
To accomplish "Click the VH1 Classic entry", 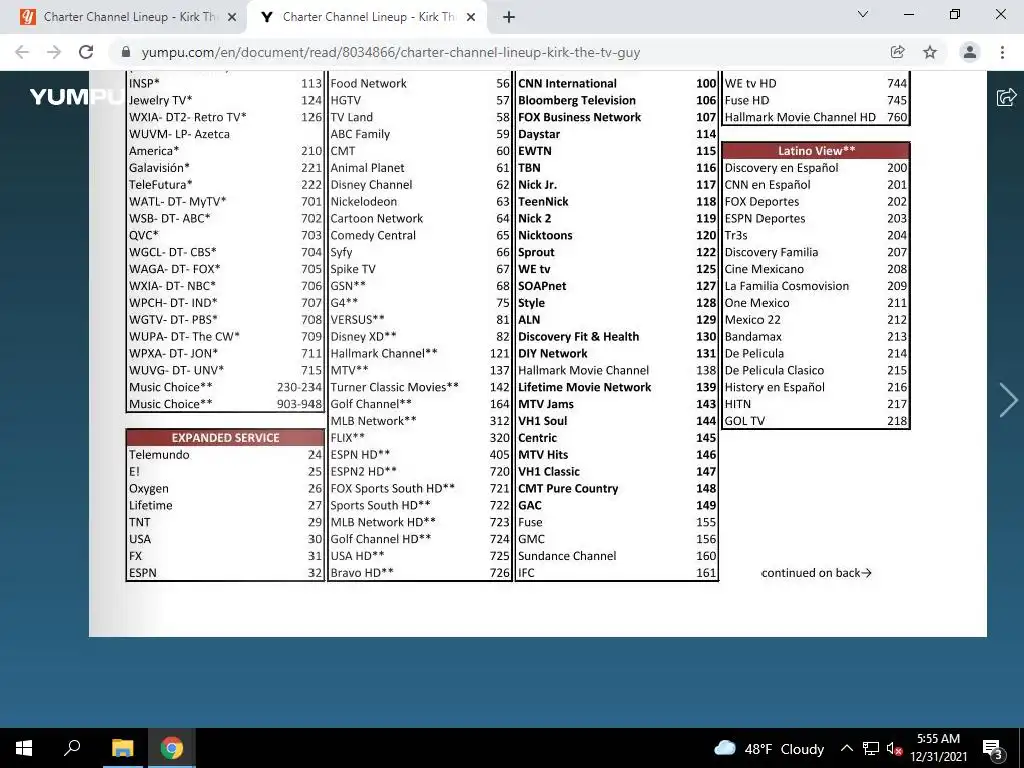I will [549, 471].
